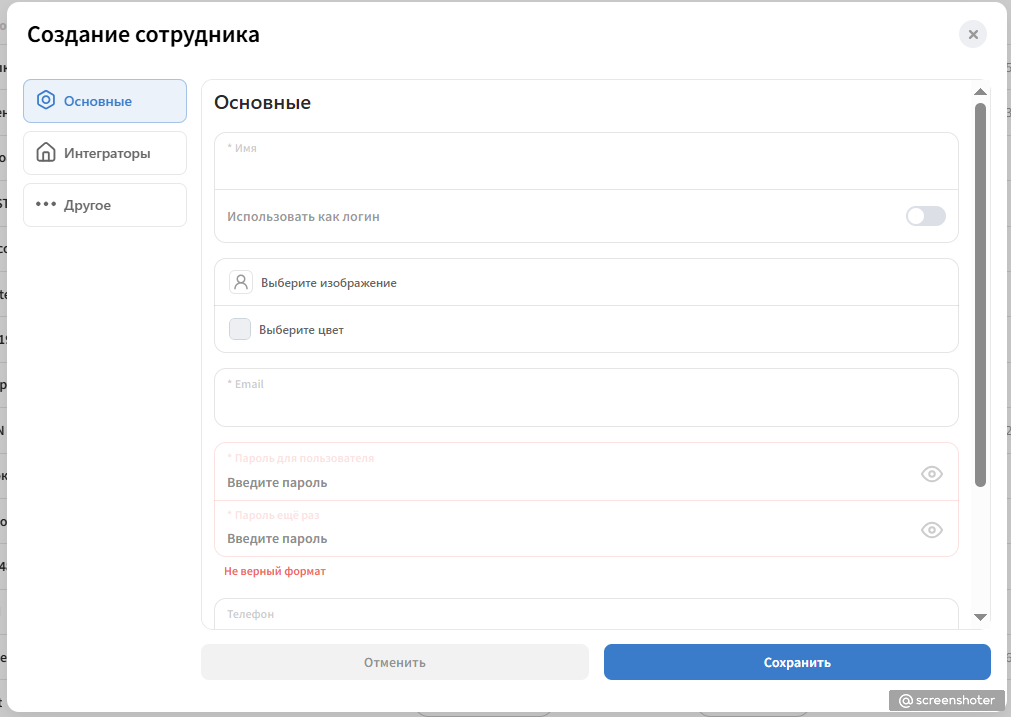Viewport: 1011px width, 717px height.
Task: Show password in Пароль для пользователя field
Action: click(932, 474)
